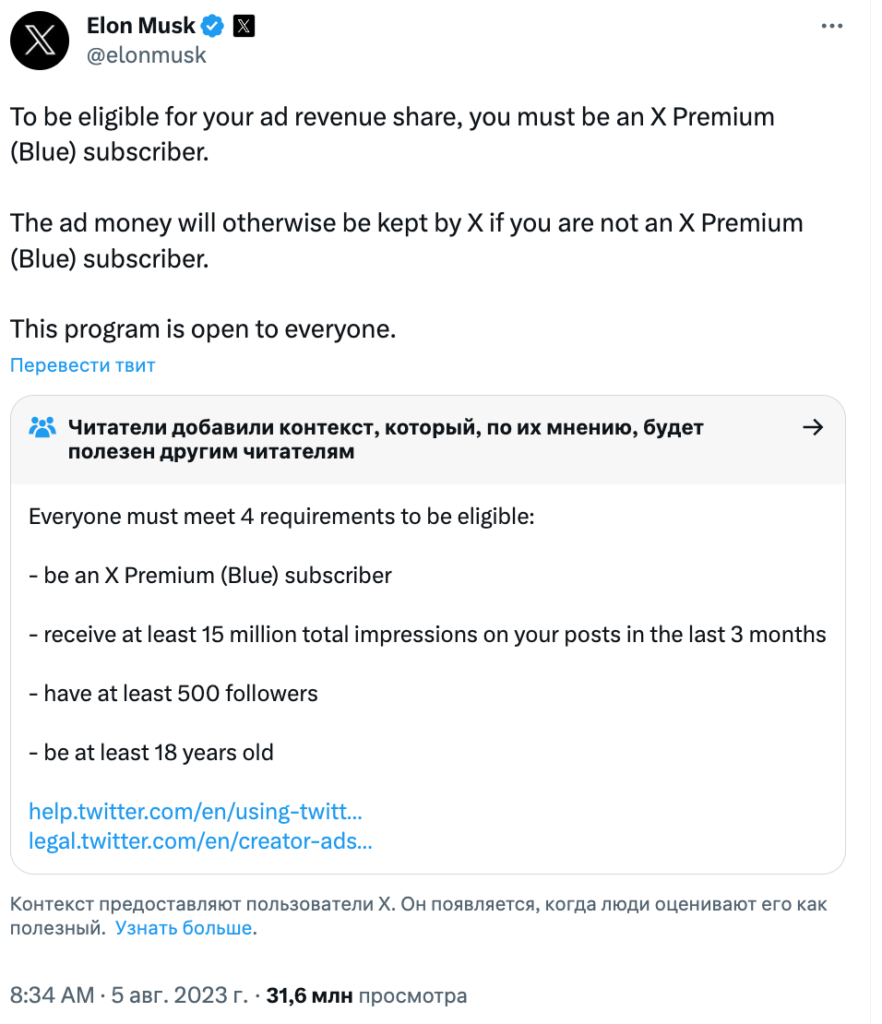Click the right arrow in the note header
The image size is (882, 1024).
point(813,428)
